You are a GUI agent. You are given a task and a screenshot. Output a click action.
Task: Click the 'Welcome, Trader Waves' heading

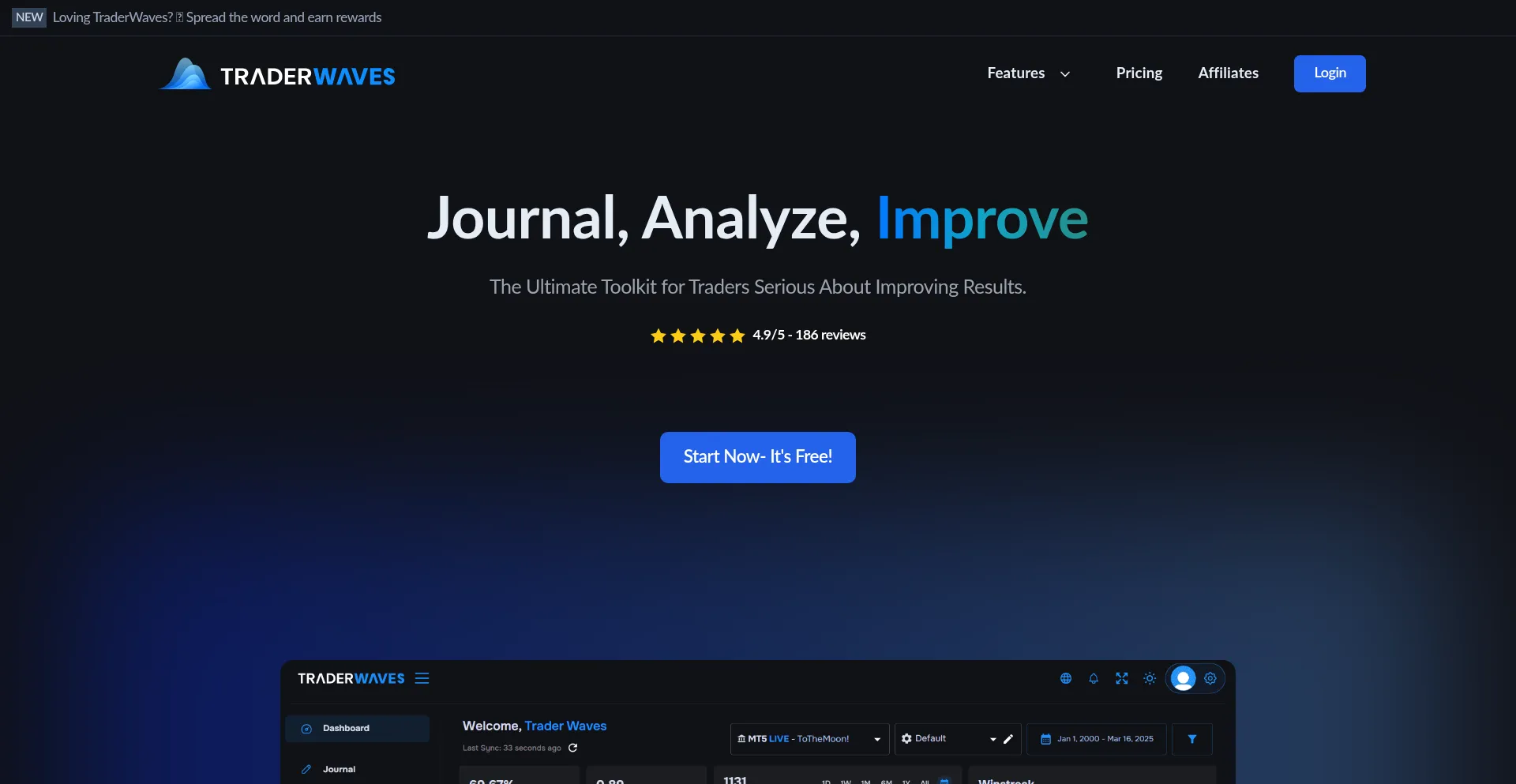pyautogui.click(x=535, y=726)
